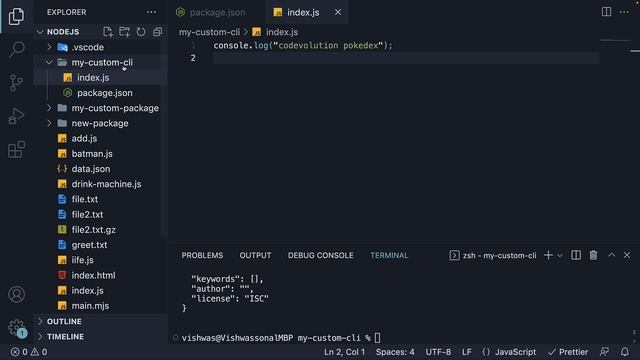The height and width of the screenshot is (360, 640).
Task: Open the Extensions view icon
Action: 16,149
